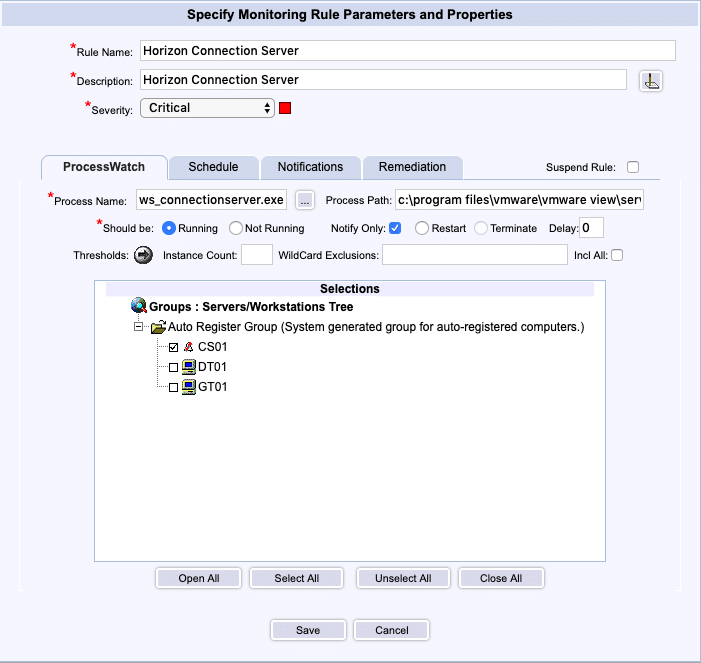Screen dimensions: 701x663
Task: Check the DT01 computer checkbox
Action: click(174, 367)
